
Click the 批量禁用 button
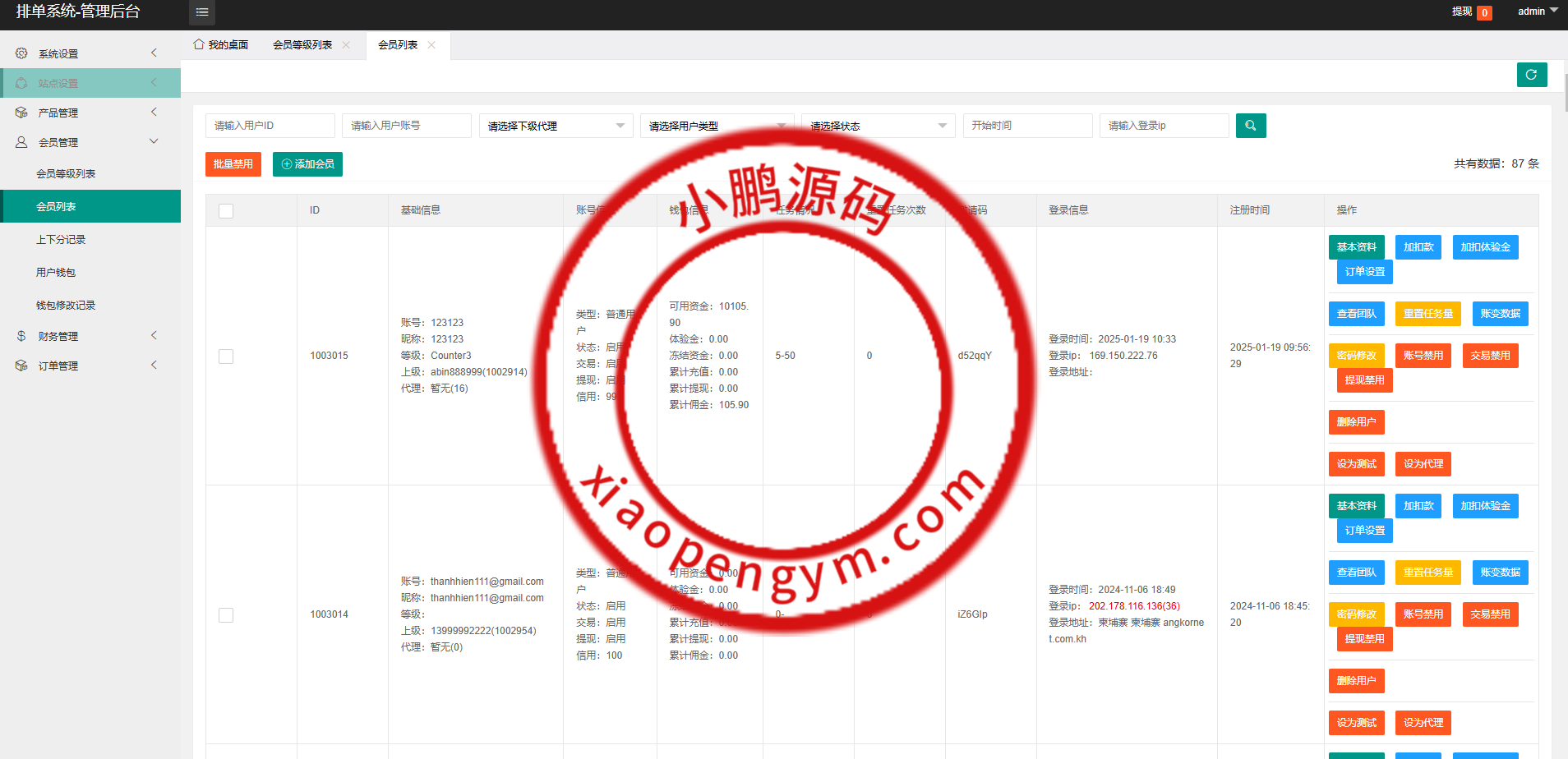coord(233,164)
